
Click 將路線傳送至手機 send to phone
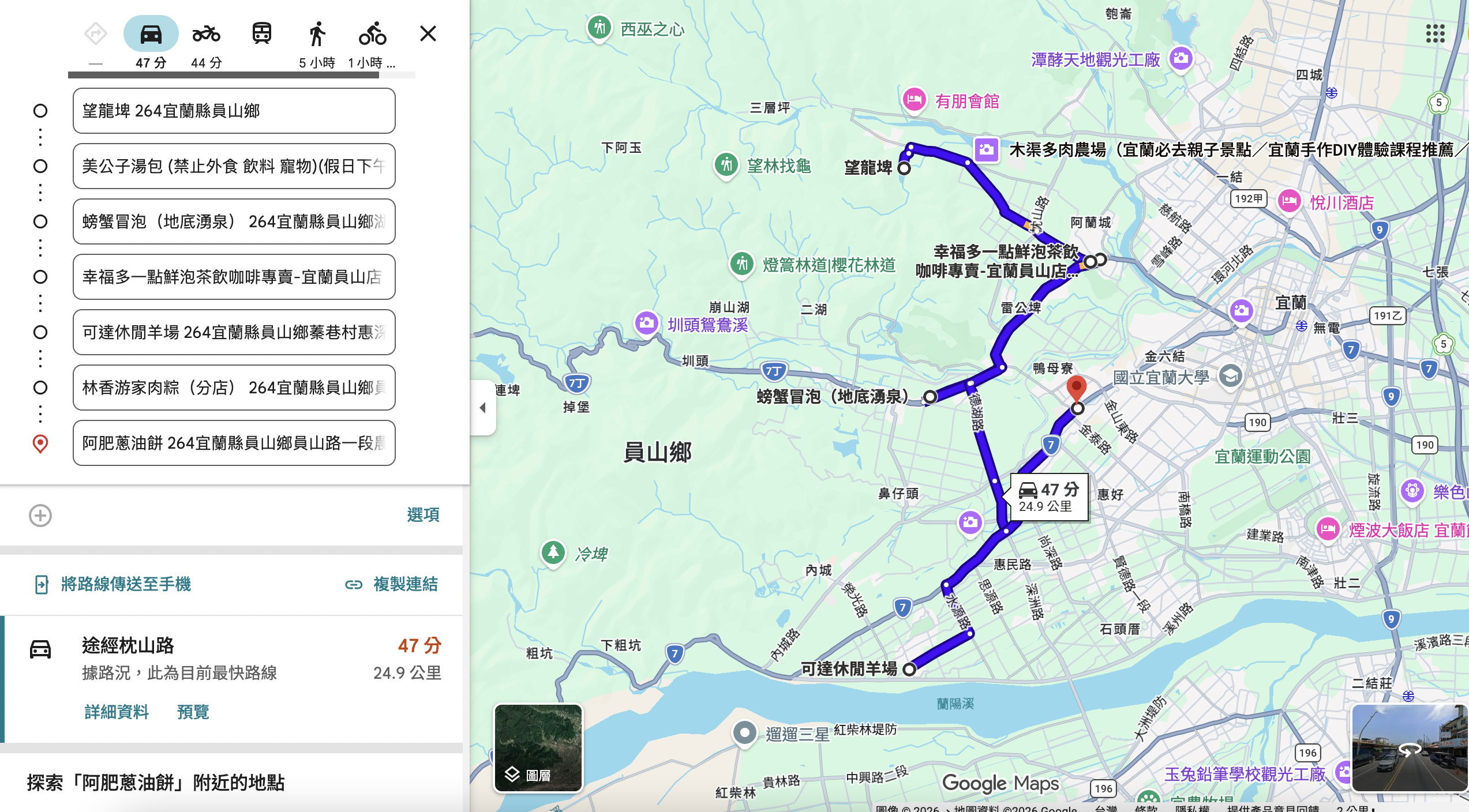pyautogui.click(x=126, y=584)
